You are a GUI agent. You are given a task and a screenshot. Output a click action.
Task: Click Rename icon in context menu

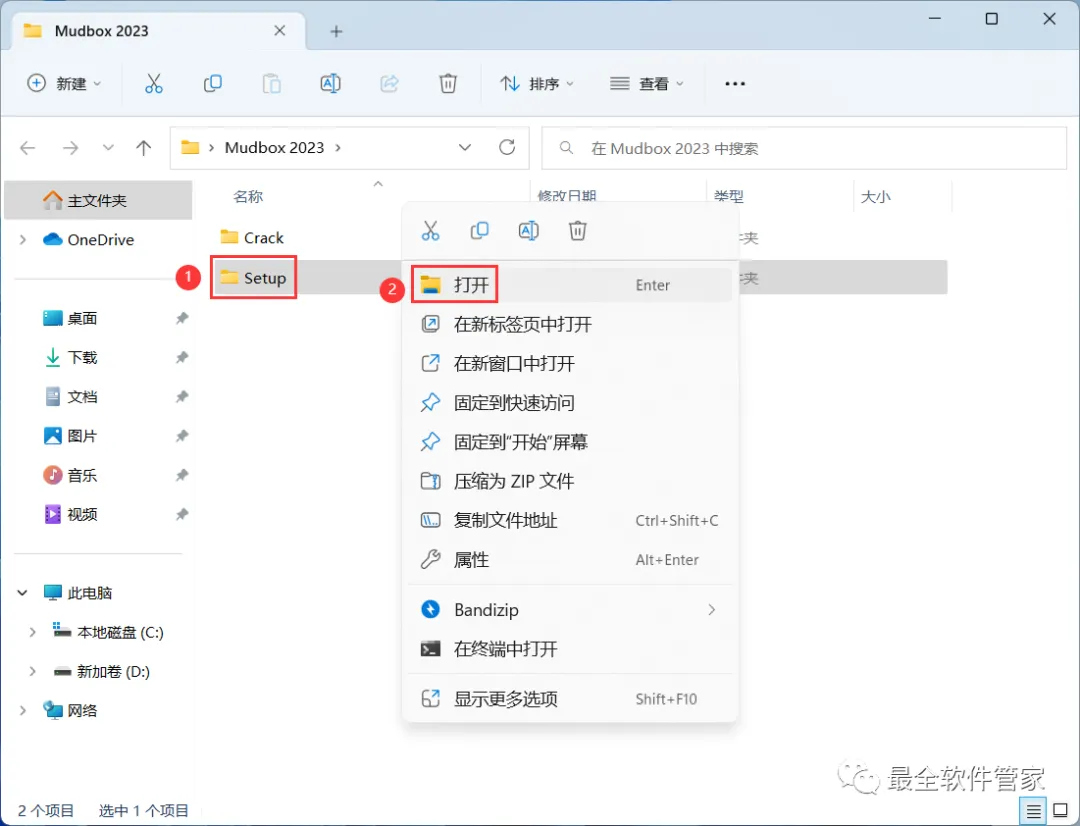tap(528, 231)
